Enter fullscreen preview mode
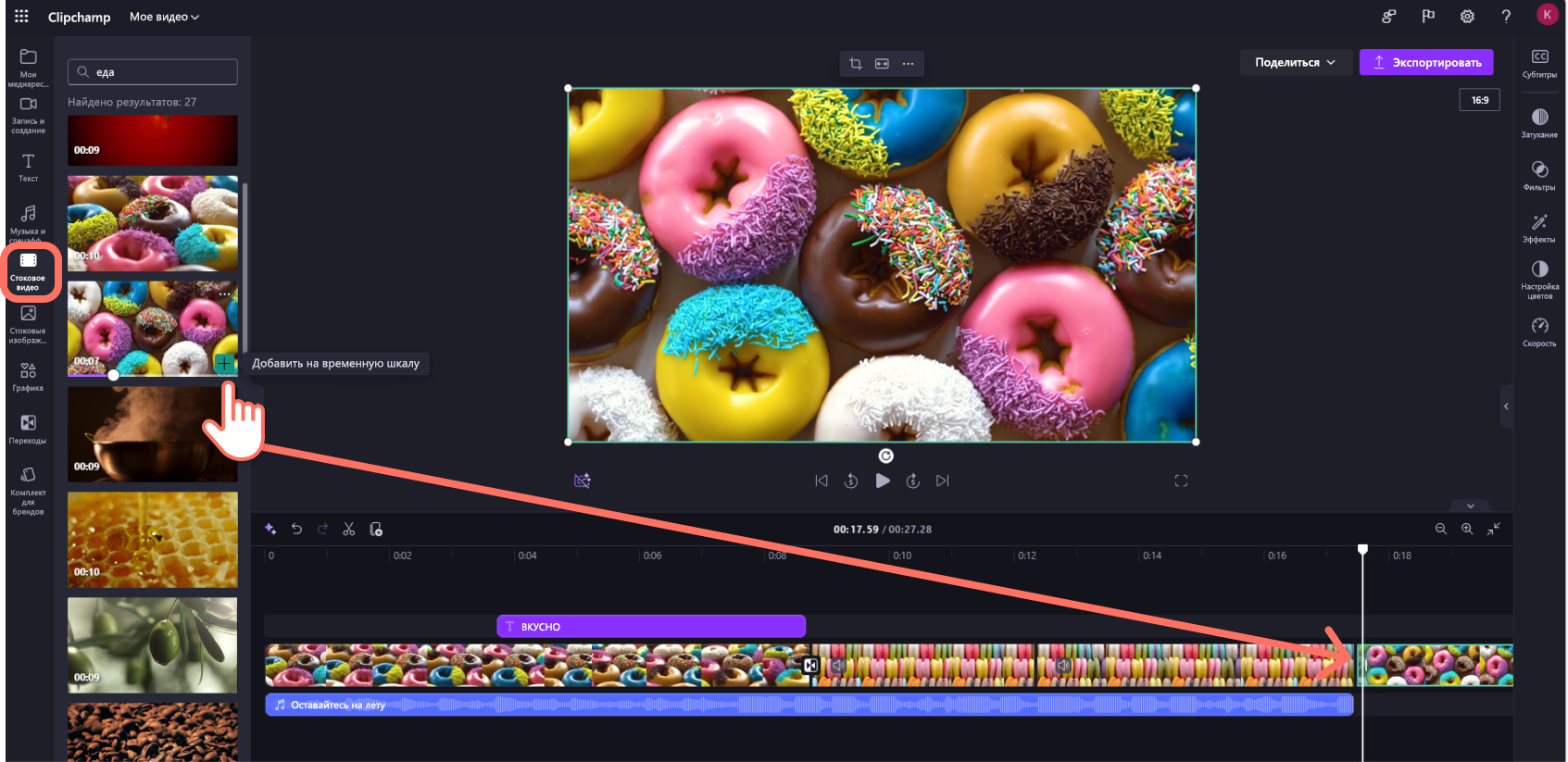The height and width of the screenshot is (762, 1568). point(1181,481)
